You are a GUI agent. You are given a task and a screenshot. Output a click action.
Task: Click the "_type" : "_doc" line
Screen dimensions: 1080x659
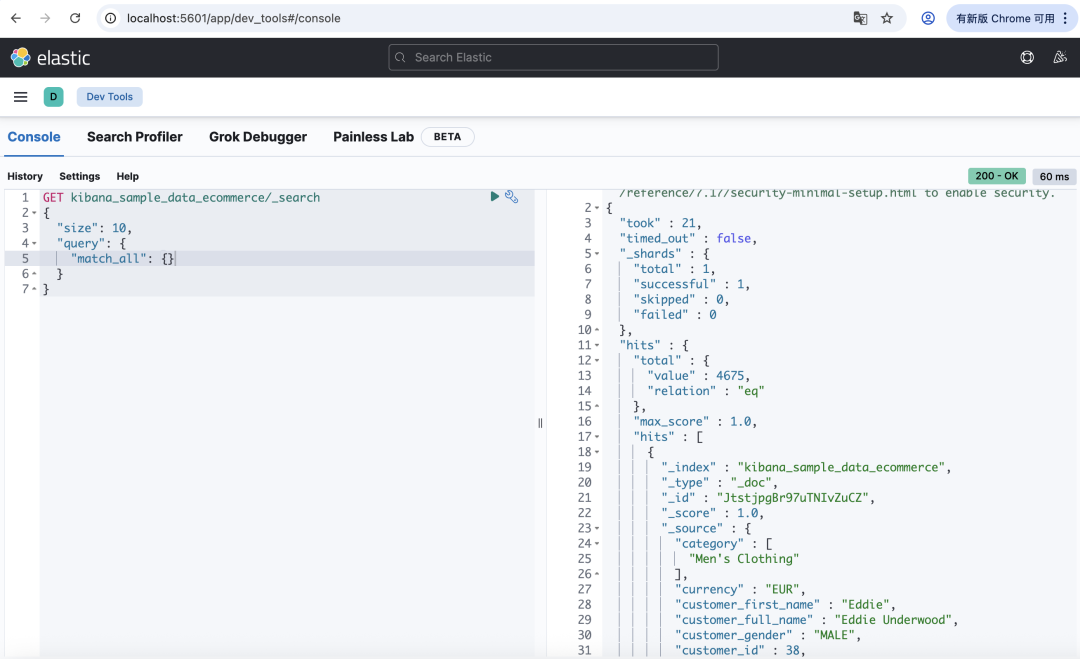720,483
